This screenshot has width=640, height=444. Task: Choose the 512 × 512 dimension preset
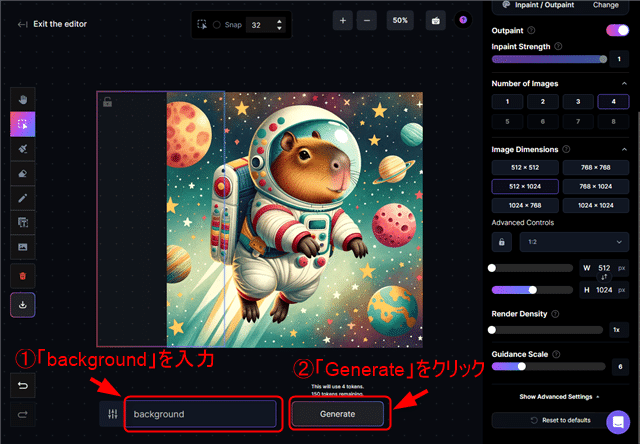click(x=525, y=167)
